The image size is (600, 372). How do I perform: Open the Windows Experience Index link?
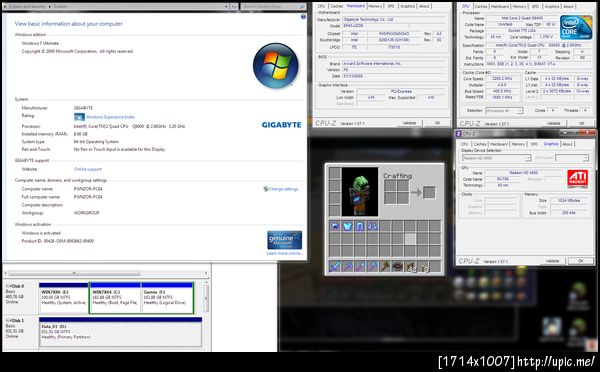pyautogui.click(x=110, y=117)
